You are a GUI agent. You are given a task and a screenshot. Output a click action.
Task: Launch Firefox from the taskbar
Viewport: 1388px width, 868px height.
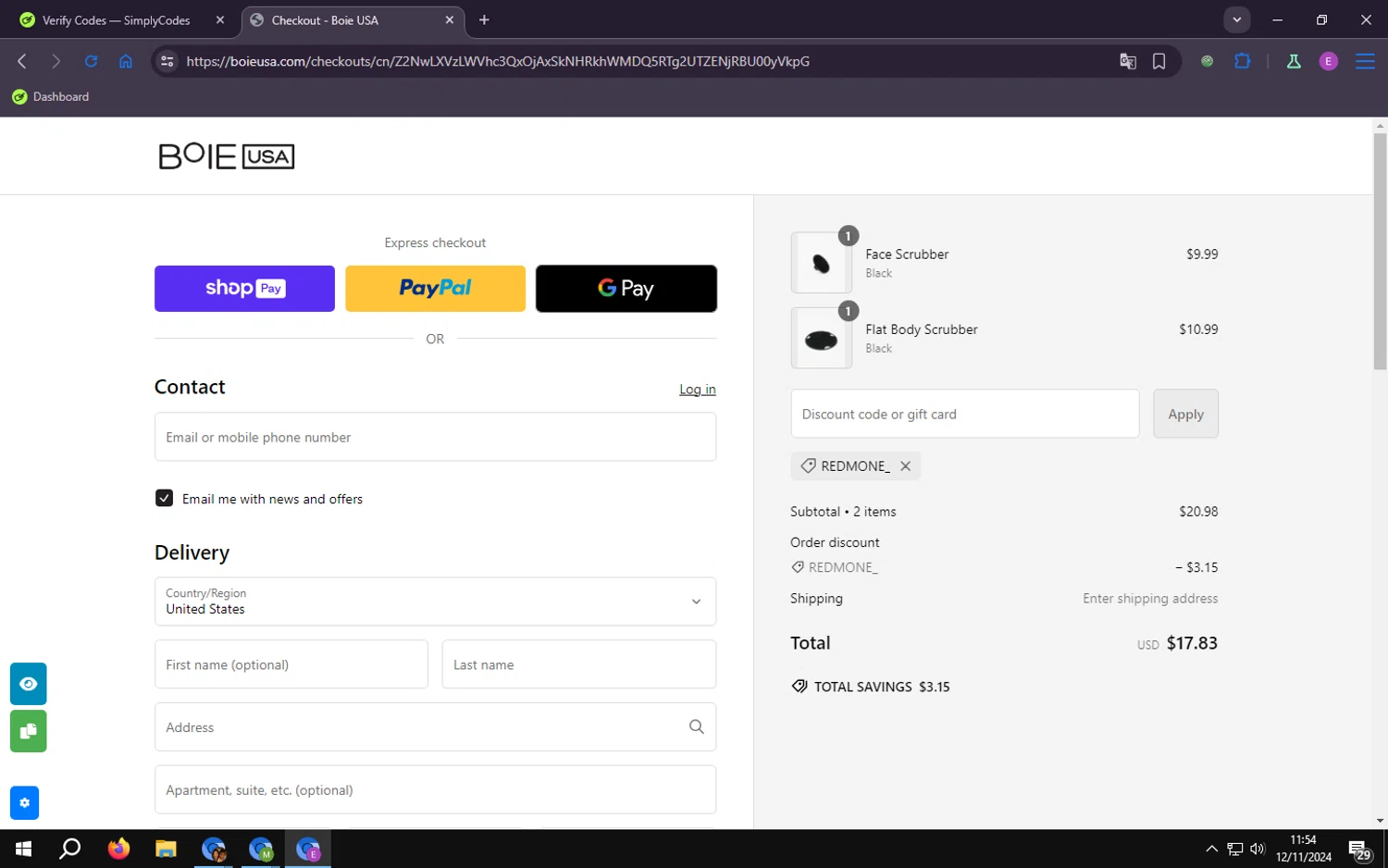click(x=118, y=849)
